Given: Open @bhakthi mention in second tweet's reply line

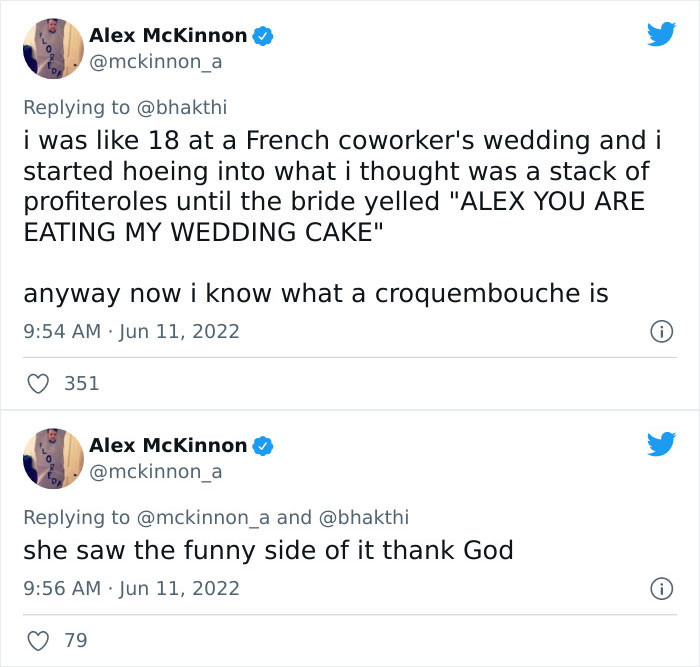Looking at the screenshot, I should (363, 517).
